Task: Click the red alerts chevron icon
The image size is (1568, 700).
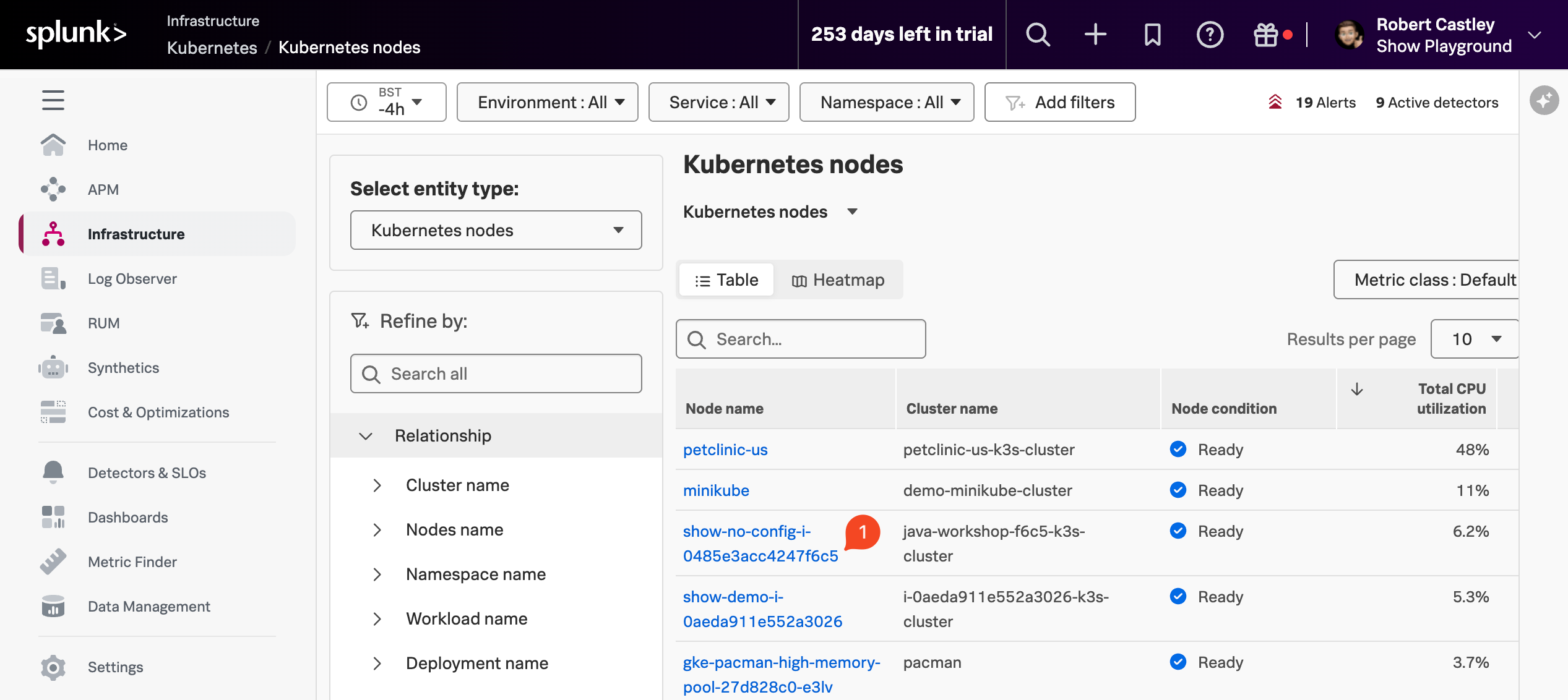Action: pyautogui.click(x=1275, y=102)
